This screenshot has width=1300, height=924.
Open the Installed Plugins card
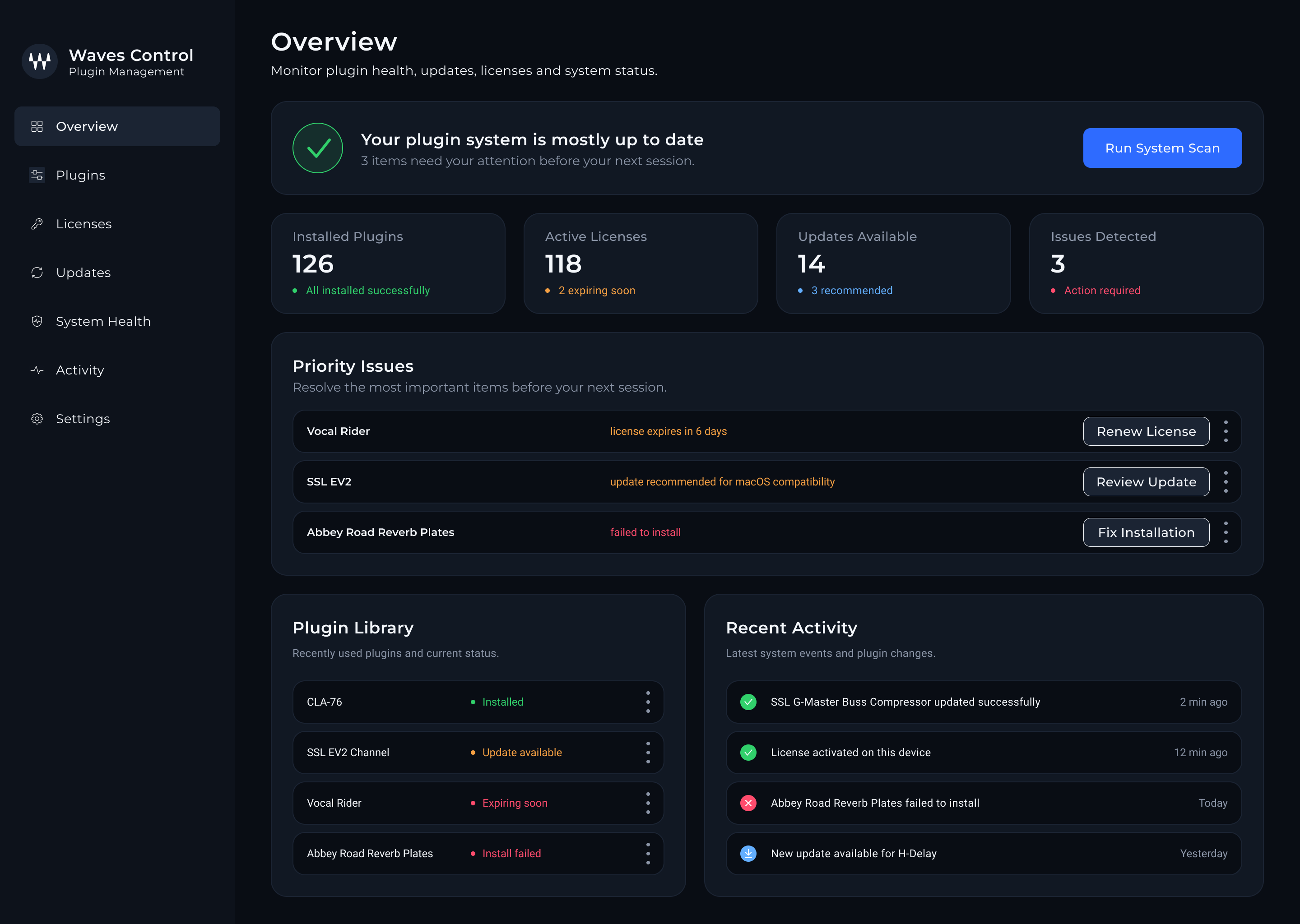(388, 263)
